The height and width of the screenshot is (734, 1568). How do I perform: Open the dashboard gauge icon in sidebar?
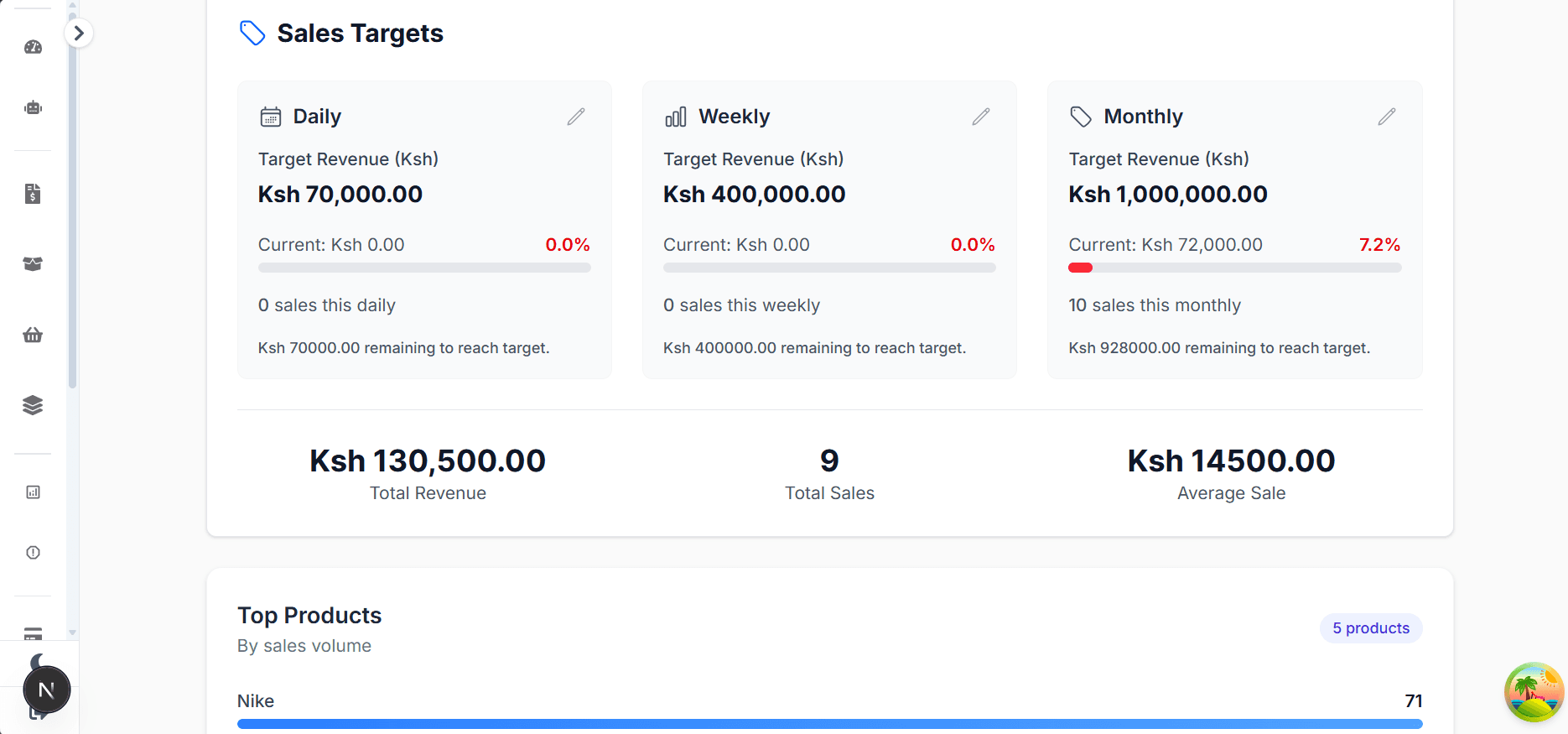point(33,47)
